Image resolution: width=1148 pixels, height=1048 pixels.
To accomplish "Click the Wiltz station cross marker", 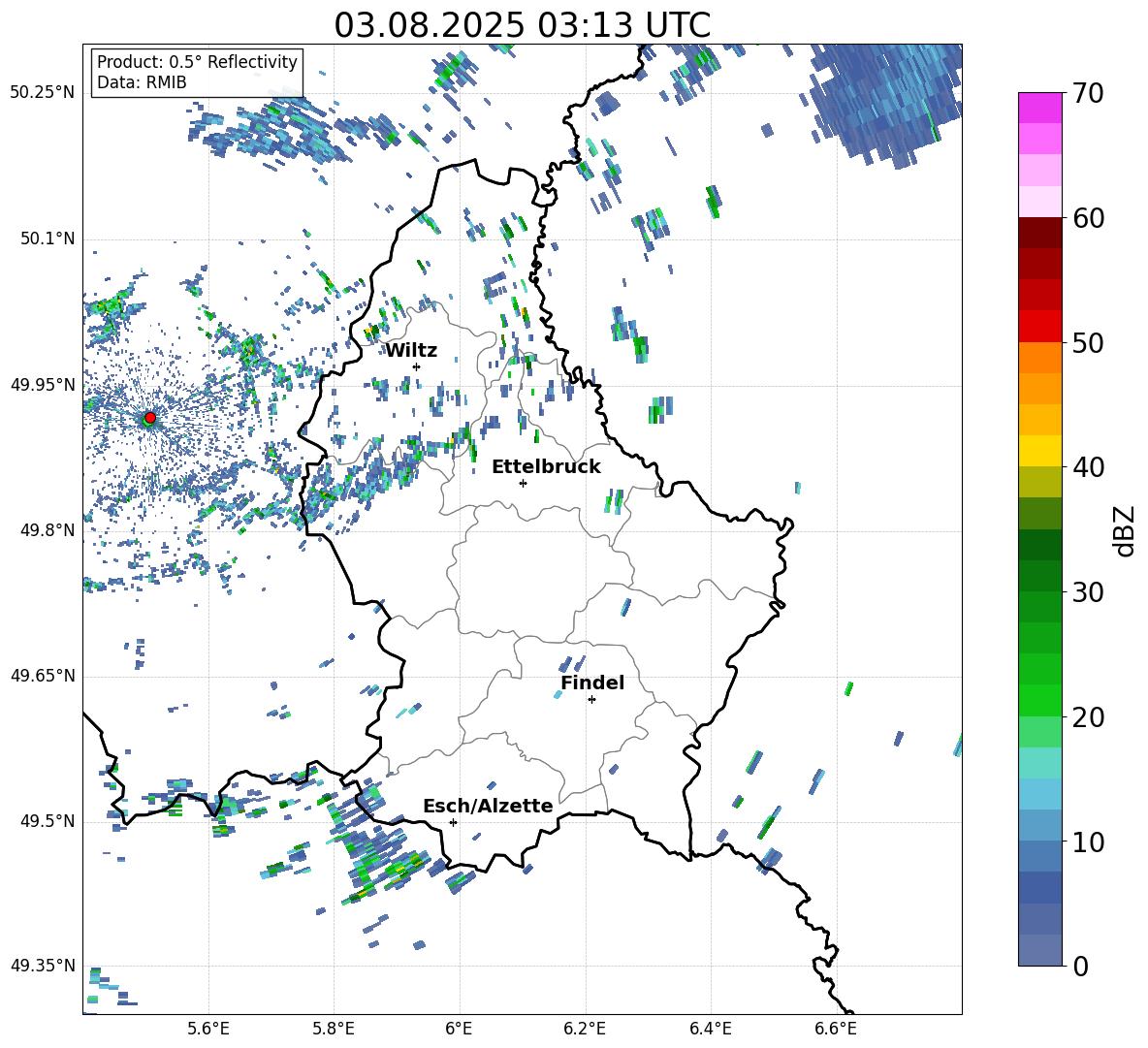I will coord(417,366).
